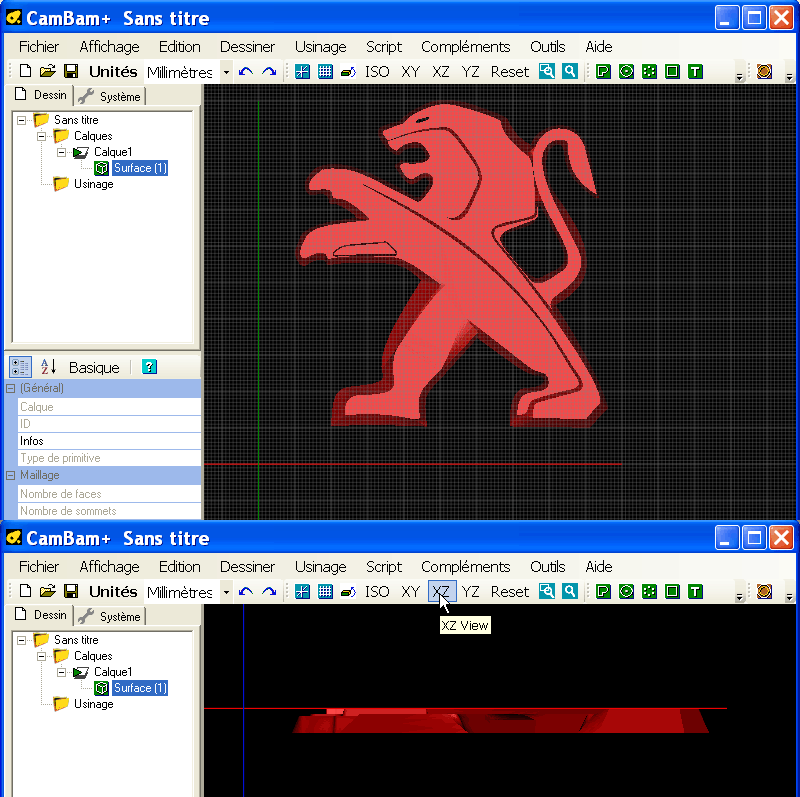800x797 pixels.
Task: Click ISO view button in top window
Action: (x=377, y=72)
